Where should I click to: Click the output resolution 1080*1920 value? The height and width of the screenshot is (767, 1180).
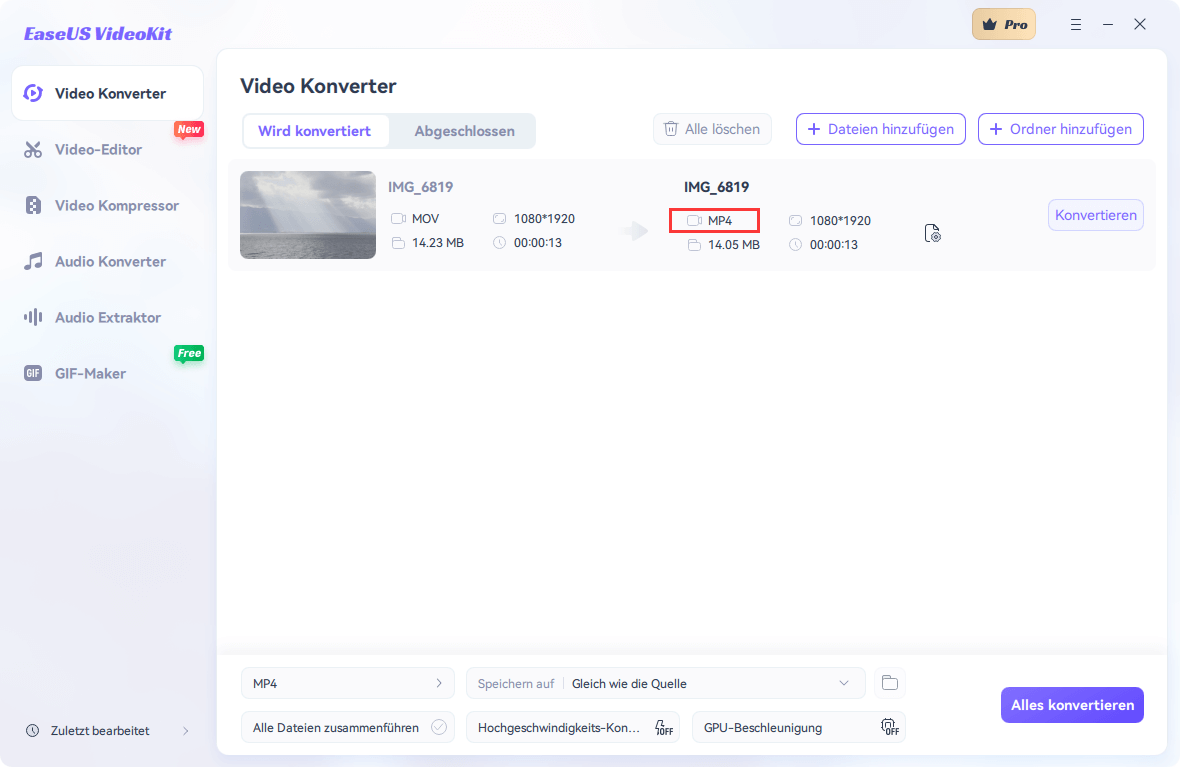(x=840, y=221)
